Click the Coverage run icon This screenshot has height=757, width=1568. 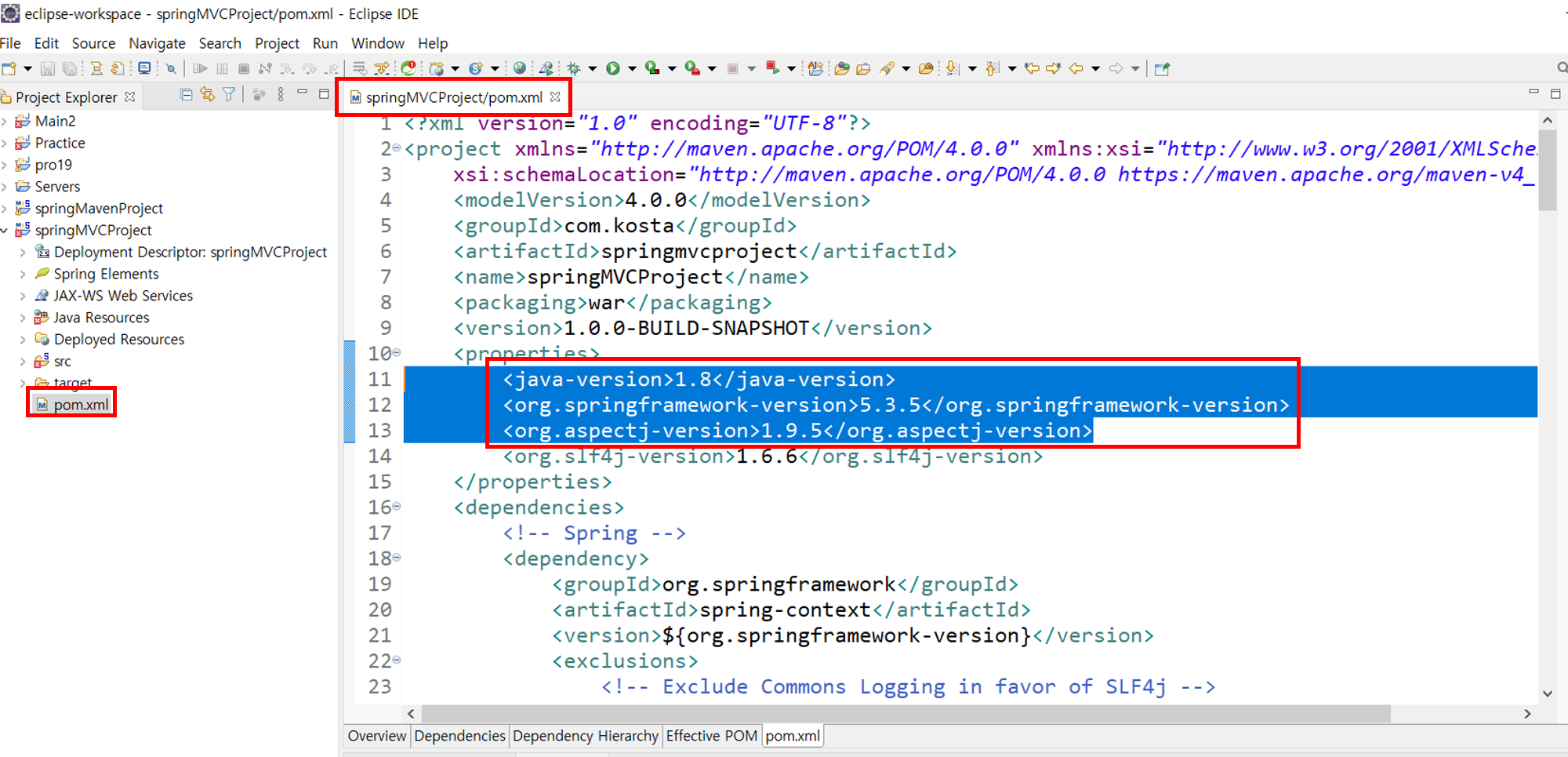click(x=652, y=68)
